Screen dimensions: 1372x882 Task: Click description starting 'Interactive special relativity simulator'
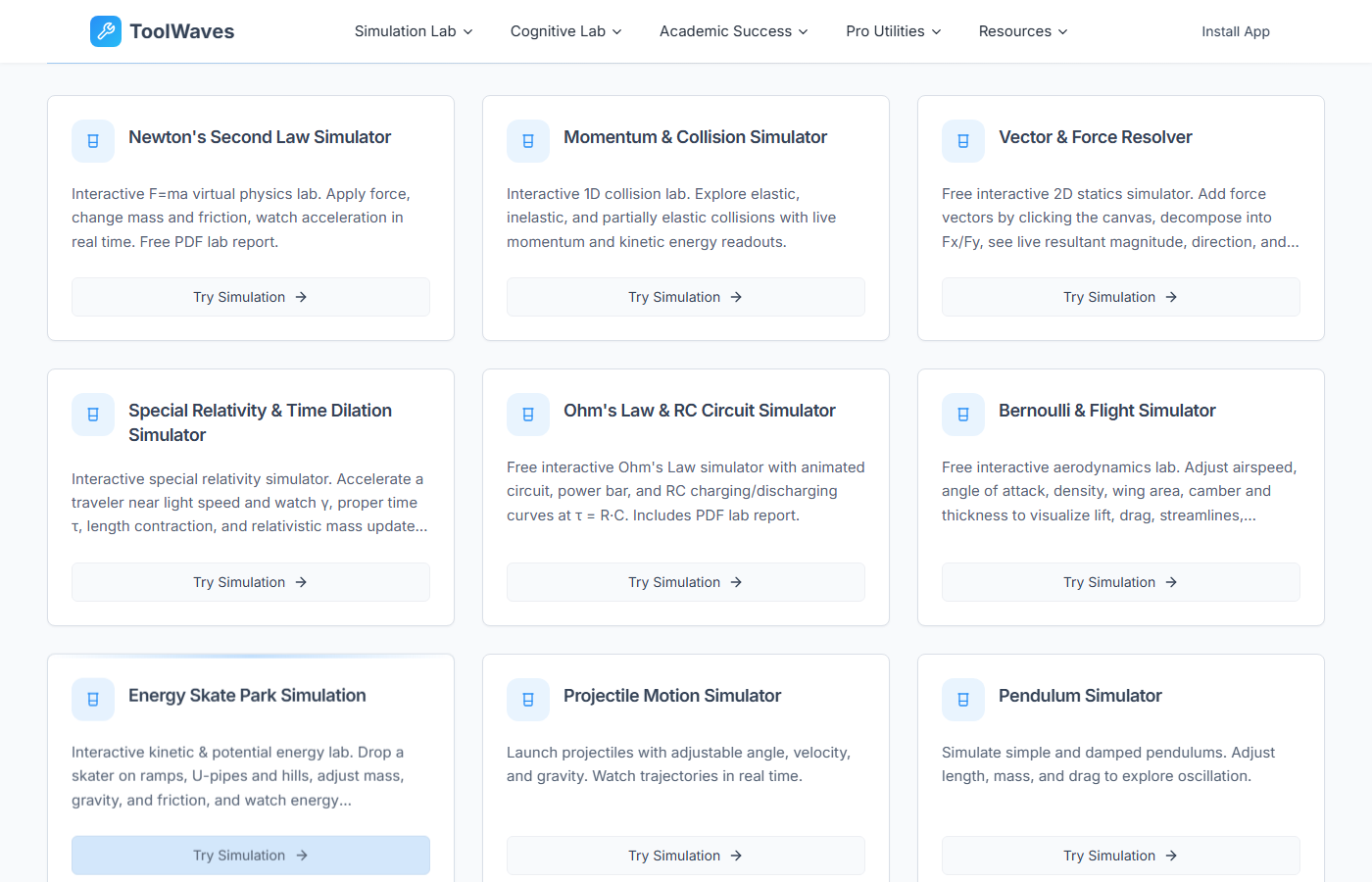(x=249, y=503)
